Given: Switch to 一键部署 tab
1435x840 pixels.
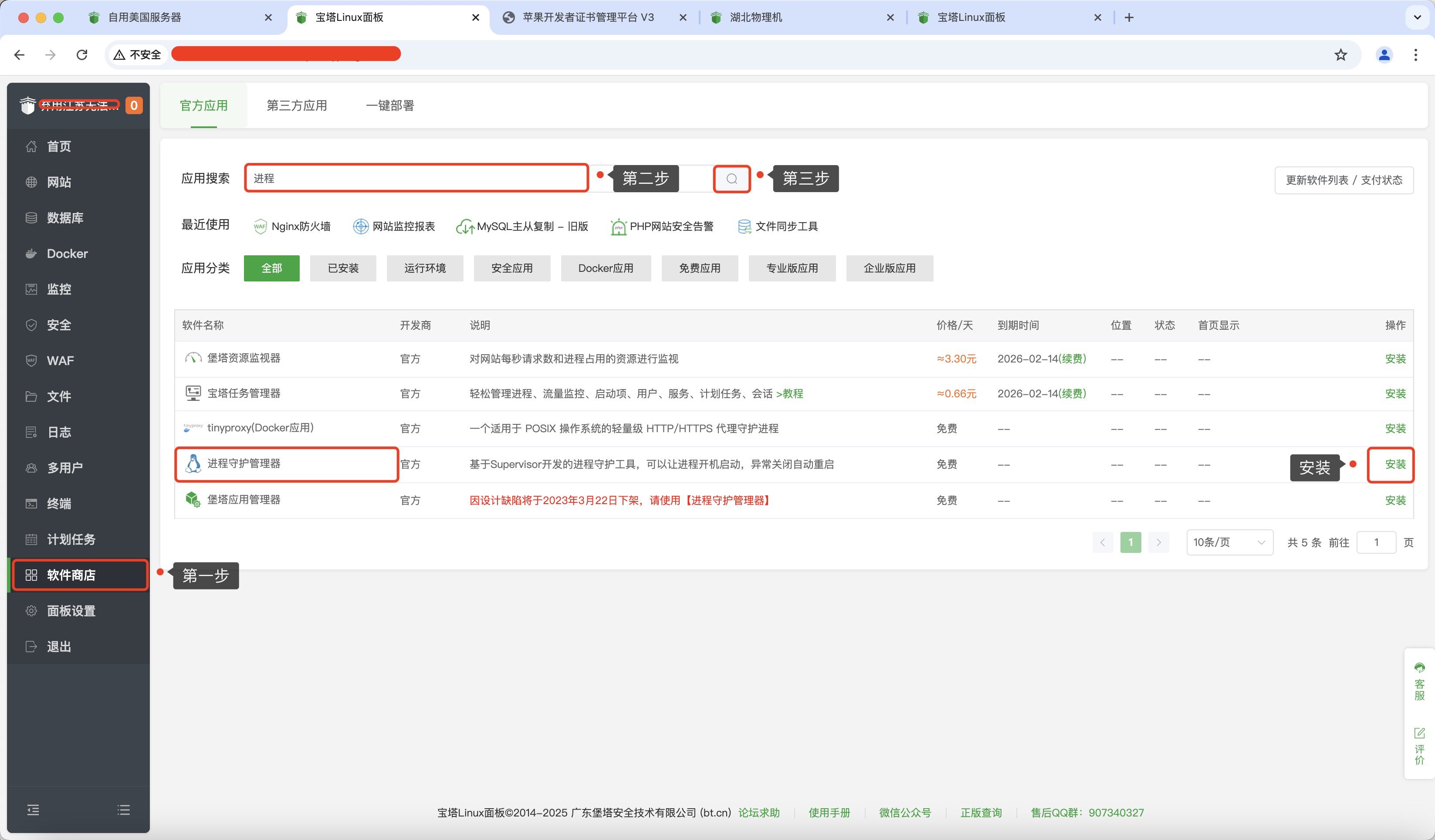Looking at the screenshot, I should coord(390,105).
